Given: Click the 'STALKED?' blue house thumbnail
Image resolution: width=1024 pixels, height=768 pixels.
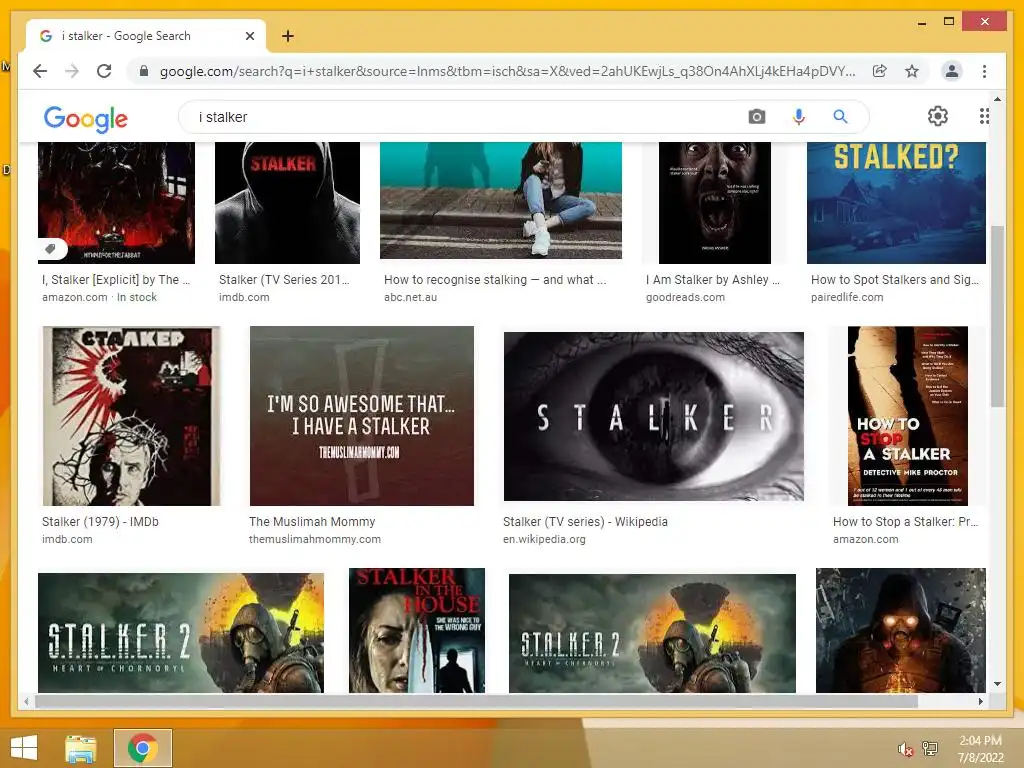Looking at the screenshot, I should pyautogui.click(x=896, y=202).
